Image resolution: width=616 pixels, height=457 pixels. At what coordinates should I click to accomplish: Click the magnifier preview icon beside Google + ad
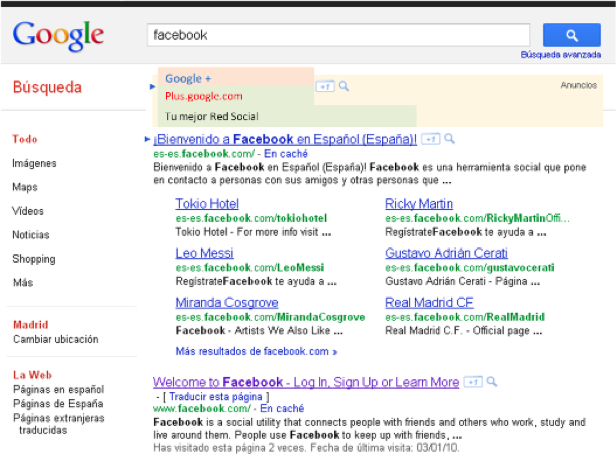pyautogui.click(x=344, y=86)
